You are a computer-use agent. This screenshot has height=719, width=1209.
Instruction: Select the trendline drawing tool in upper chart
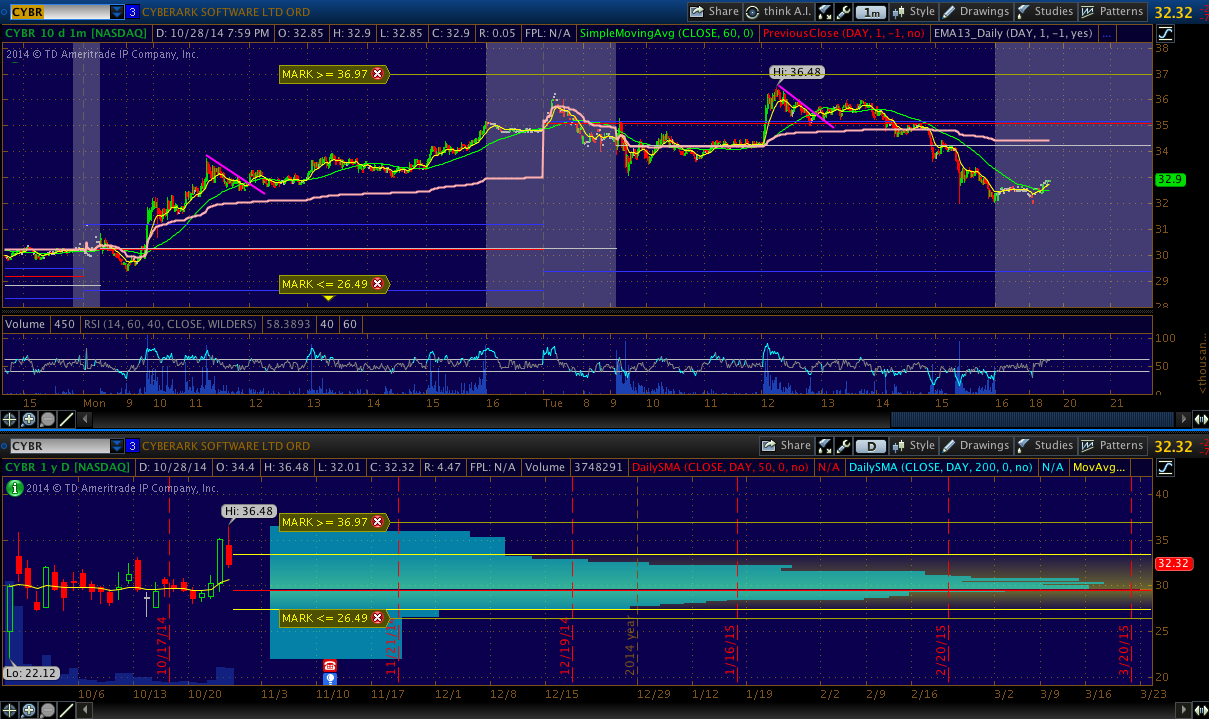tap(67, 420)
